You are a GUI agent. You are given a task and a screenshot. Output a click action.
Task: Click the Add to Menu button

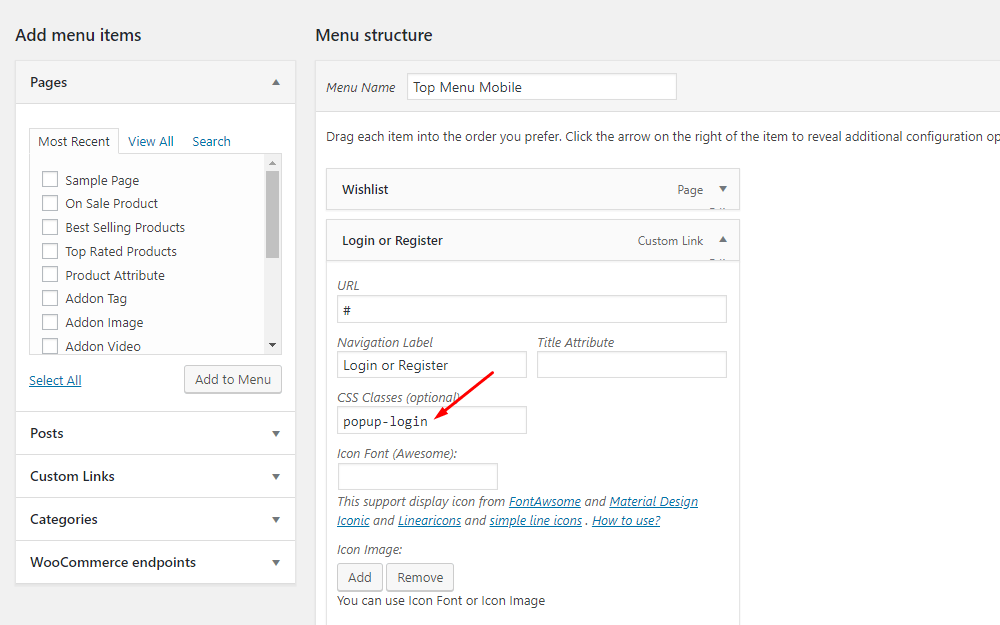click(233, 379)
